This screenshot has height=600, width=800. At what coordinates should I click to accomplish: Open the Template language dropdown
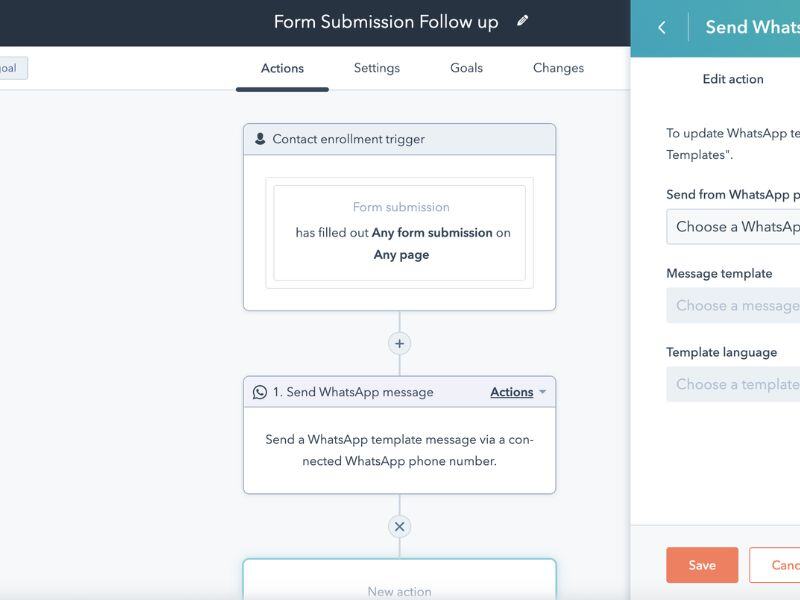point(733,384)
